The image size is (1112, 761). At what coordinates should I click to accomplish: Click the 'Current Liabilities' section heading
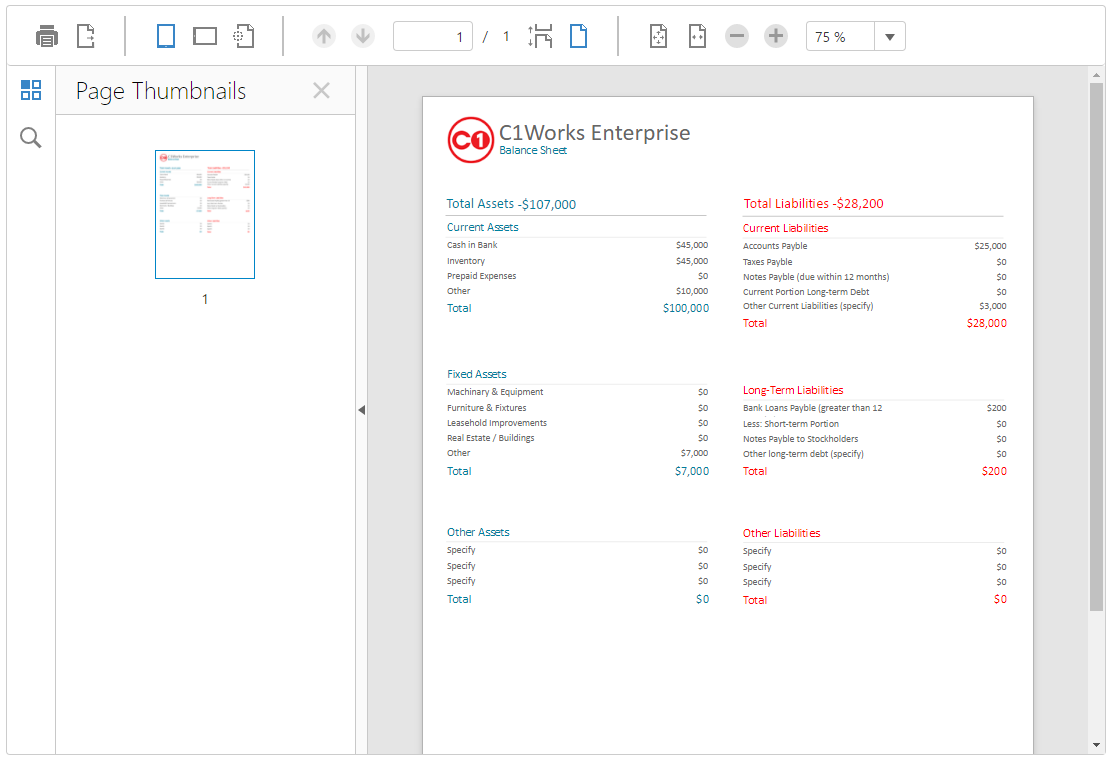point(785,228)
